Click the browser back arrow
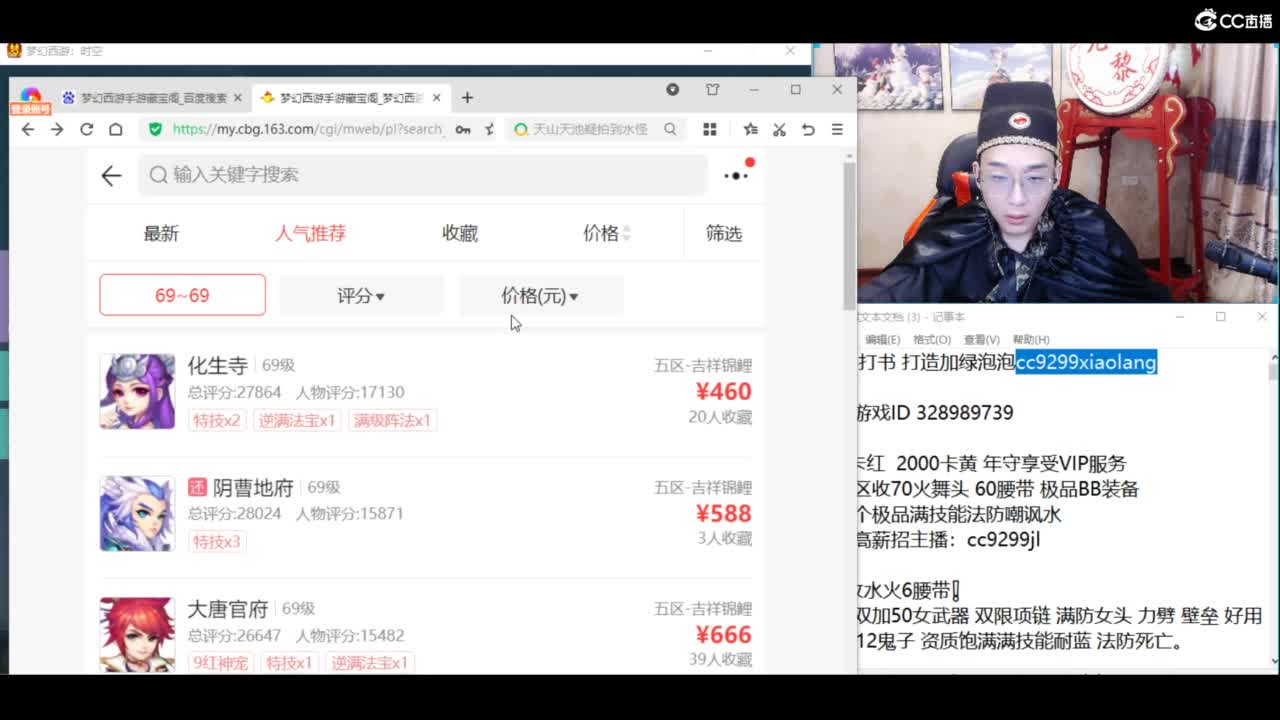Screen dimensions: 1280x720 pos(28,129)
